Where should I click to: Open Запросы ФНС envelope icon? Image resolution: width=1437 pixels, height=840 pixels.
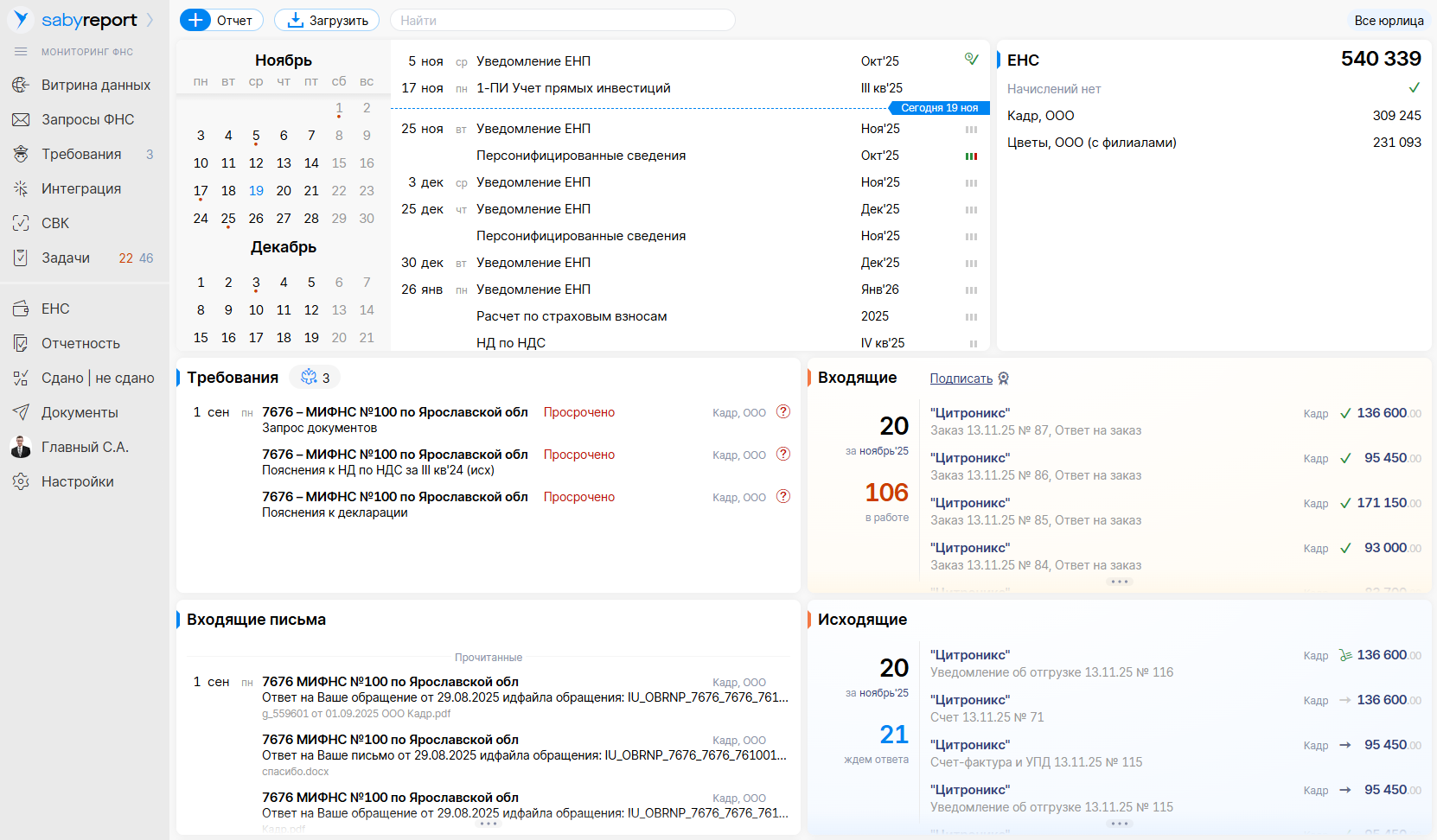pyautogui.click(x=21, y=119)
